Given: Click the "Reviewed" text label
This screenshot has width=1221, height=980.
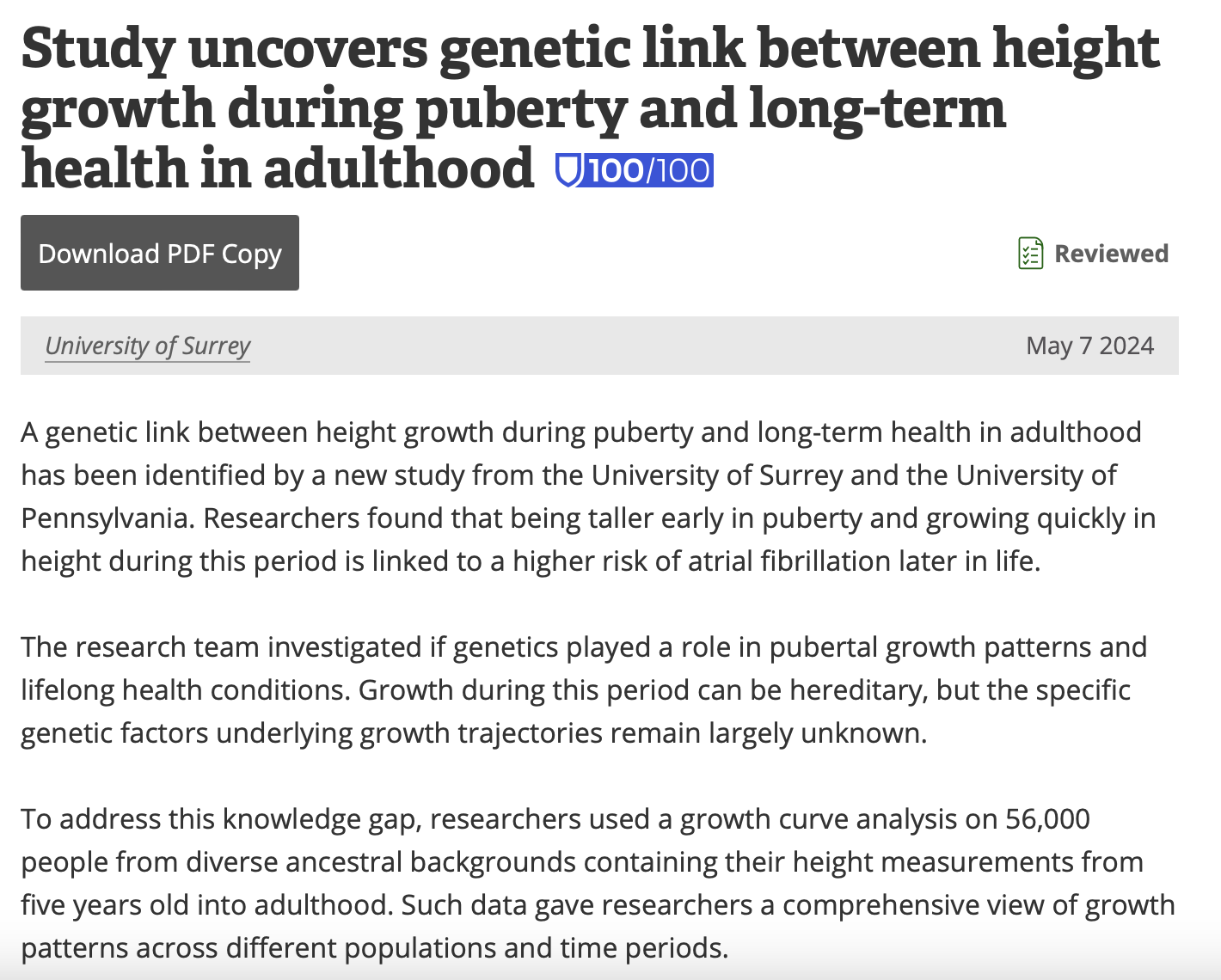Looking at the screenshot, I should 1111,254.
